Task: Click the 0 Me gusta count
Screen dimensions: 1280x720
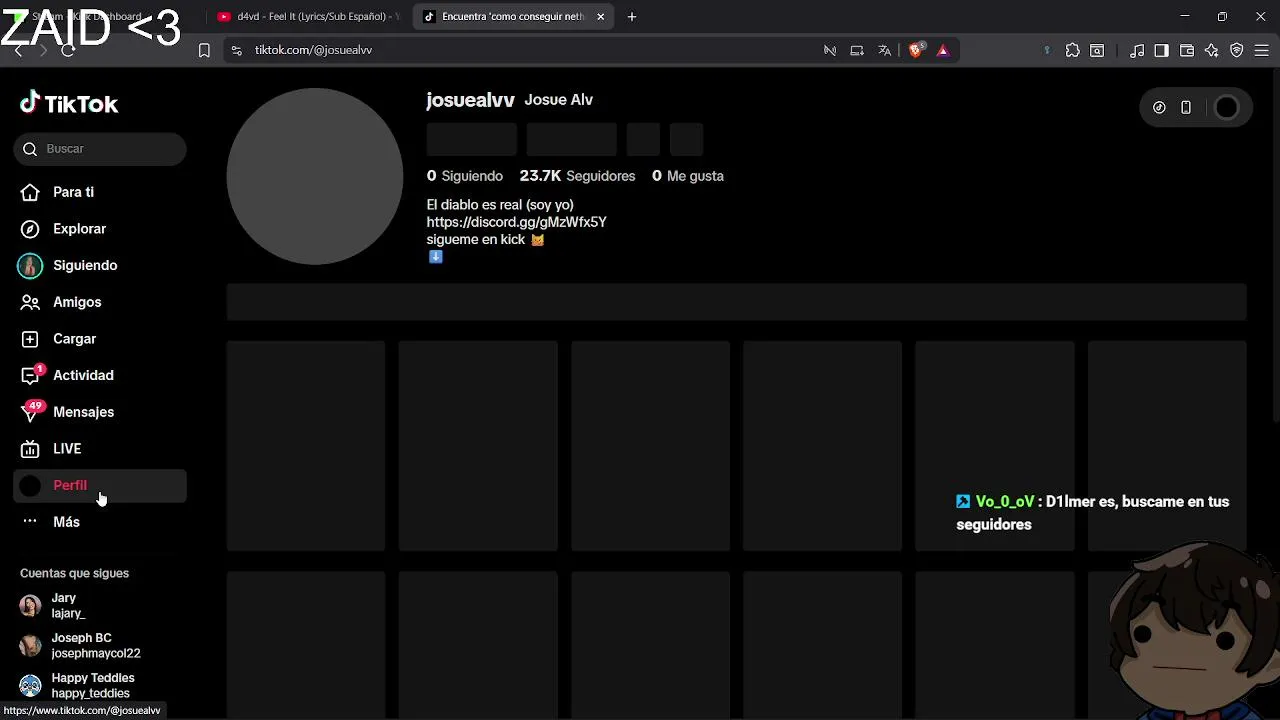Action: pyautogui.click(x=688, y=176)
